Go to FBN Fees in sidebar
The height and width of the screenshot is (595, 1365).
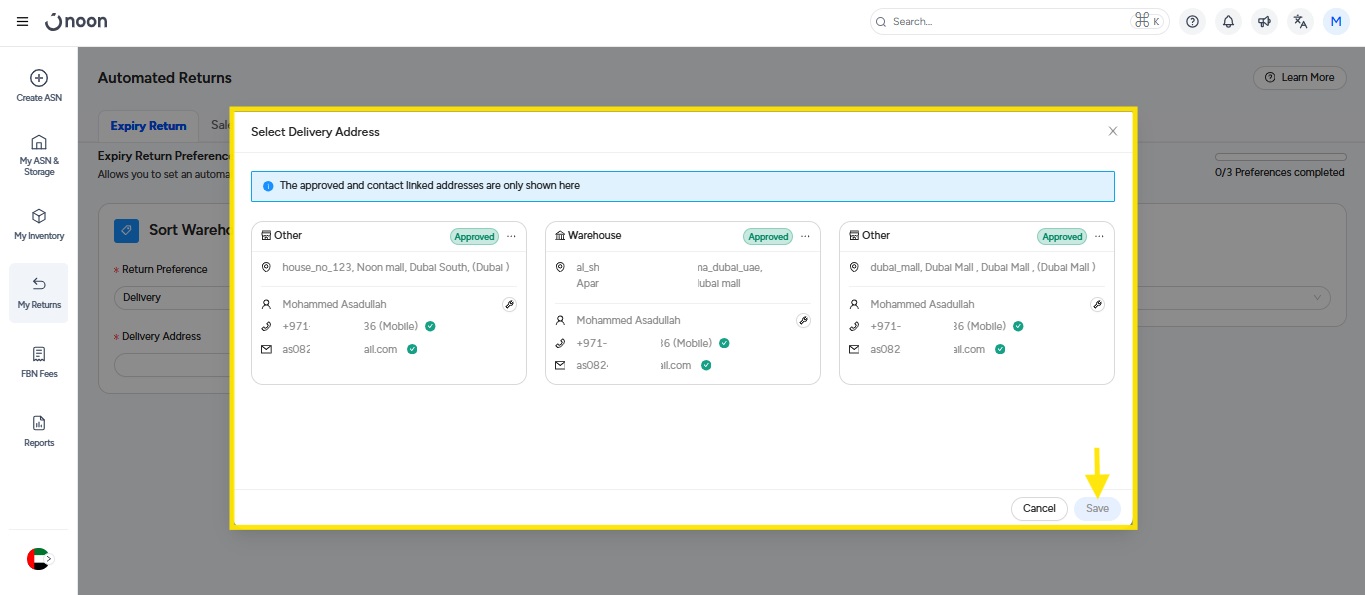[x=39, y=361]
